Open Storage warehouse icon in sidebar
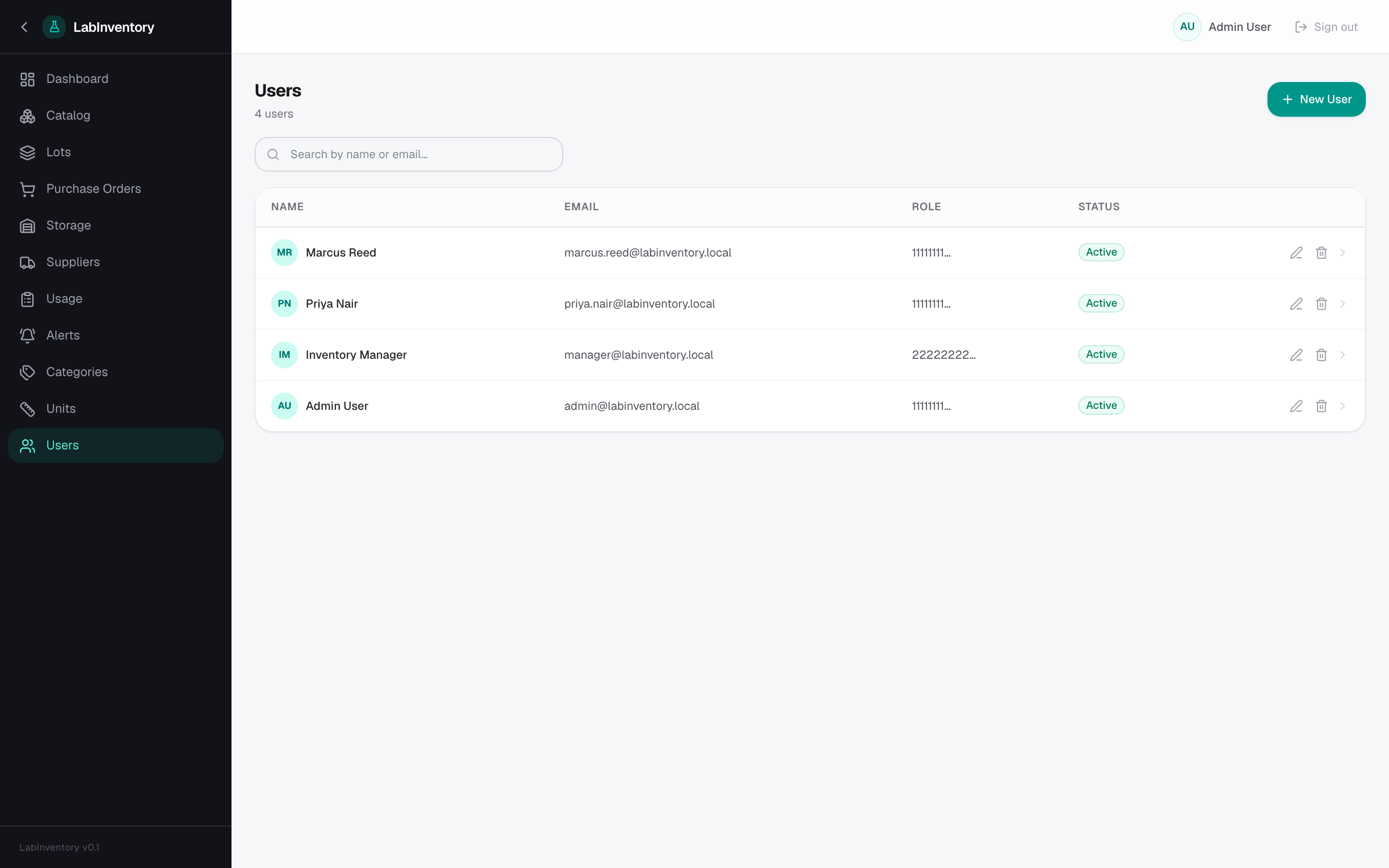Image resolution: width=1389 pixels, height=868 pixels. coord(27,226)
